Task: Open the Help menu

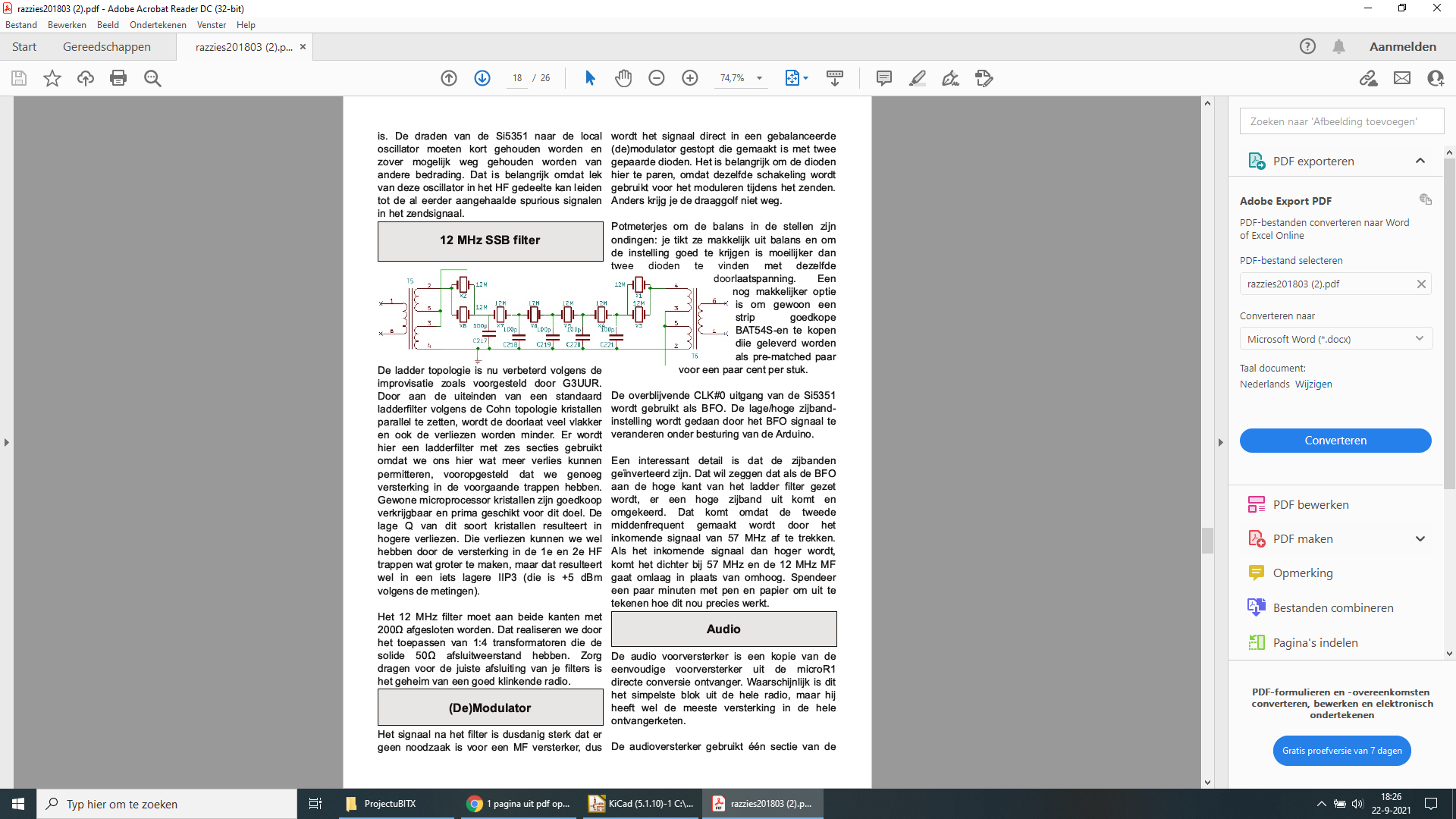Action: point(246,25)
